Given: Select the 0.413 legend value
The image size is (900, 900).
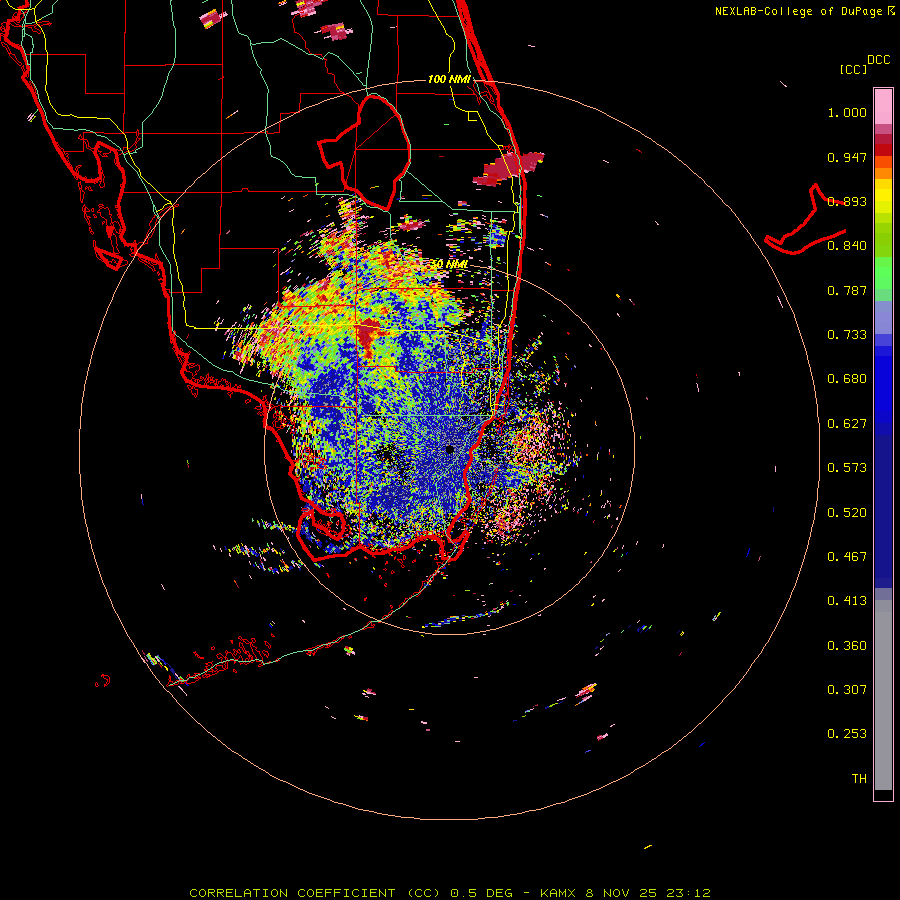Looking at the screenshot, I should pyautogui.click(x=847, y=601).
